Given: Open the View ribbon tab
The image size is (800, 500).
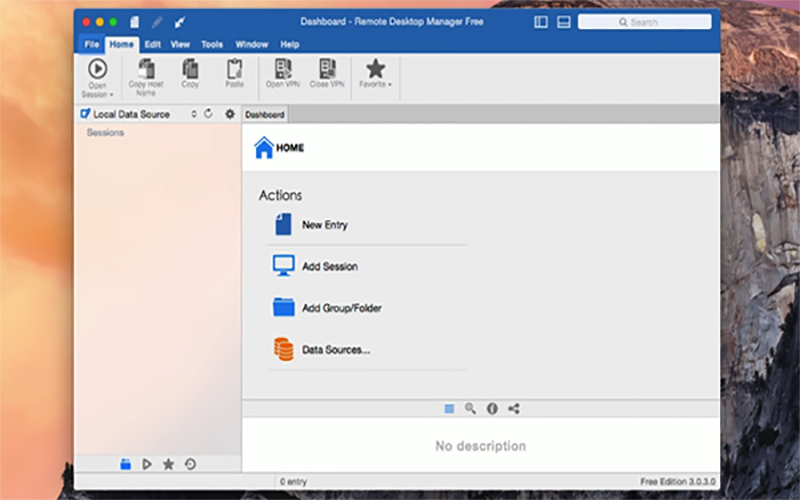Looking at the screenshot, I should (x=180, y=44).
